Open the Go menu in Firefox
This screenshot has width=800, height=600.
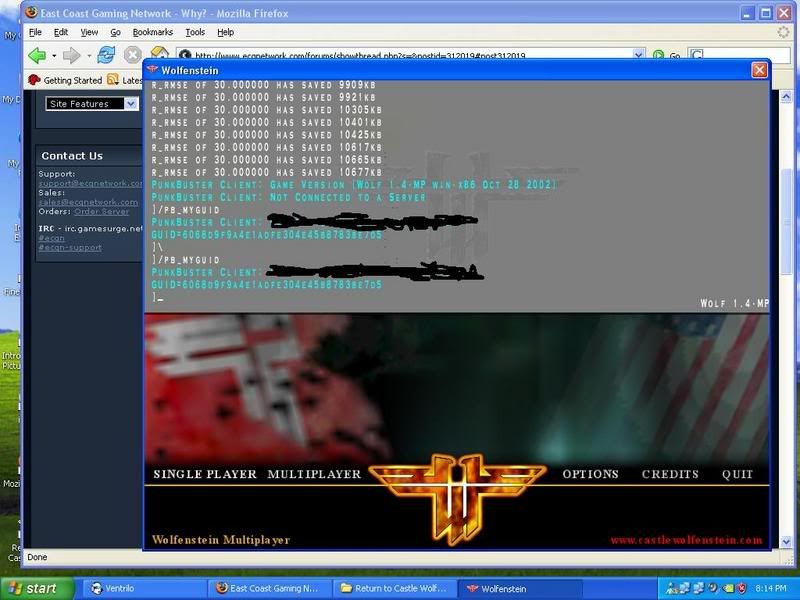(115, 32)
